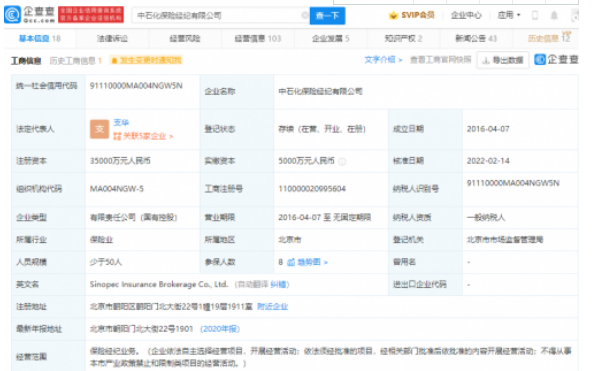Click 导出数据 export button
This screenshot has height=371, width=602.
(x=503, y=60)
